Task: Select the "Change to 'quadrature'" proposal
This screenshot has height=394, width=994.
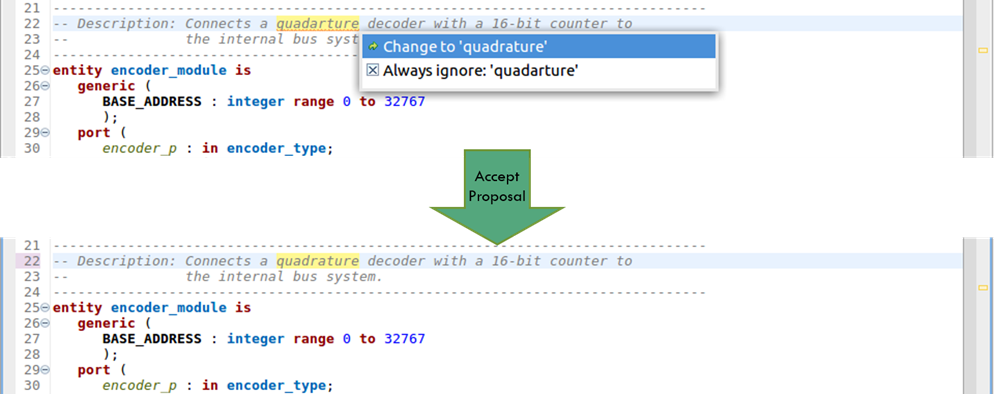Action: tap(539, 46)
